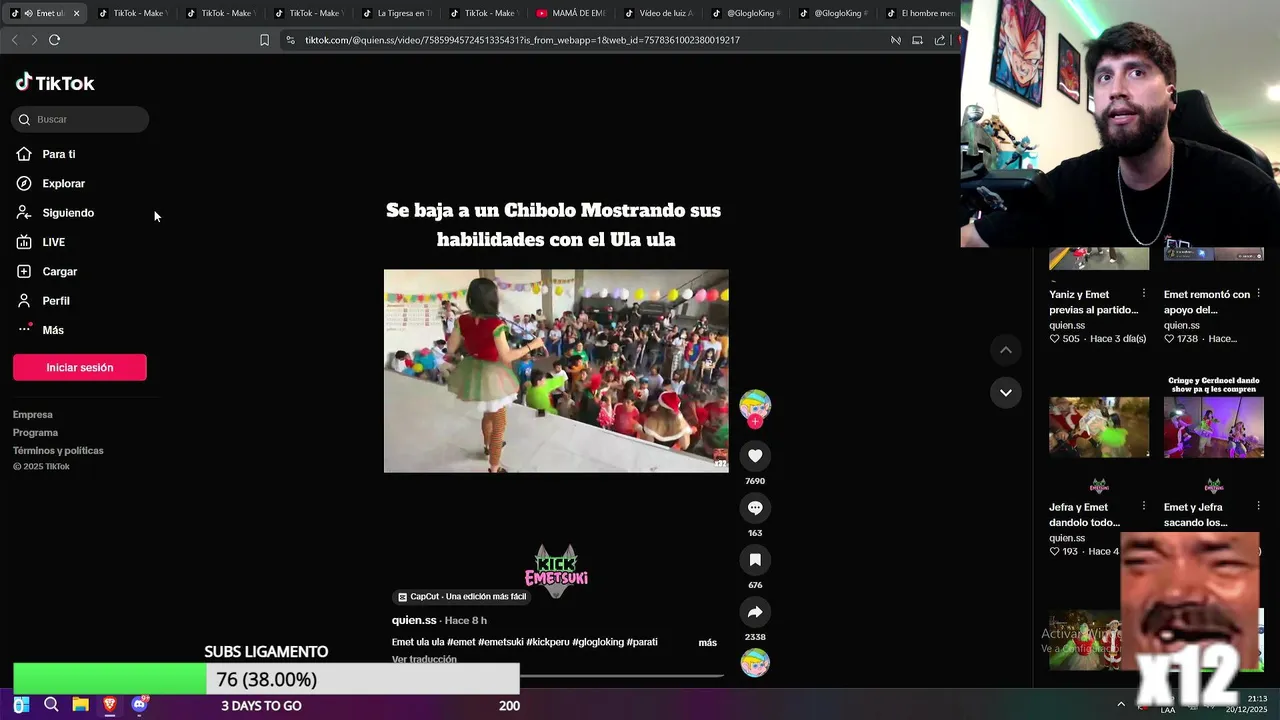Click Ver traducción under caption
The height and width of the screenshot is (720, 1280).
[424, 659]
